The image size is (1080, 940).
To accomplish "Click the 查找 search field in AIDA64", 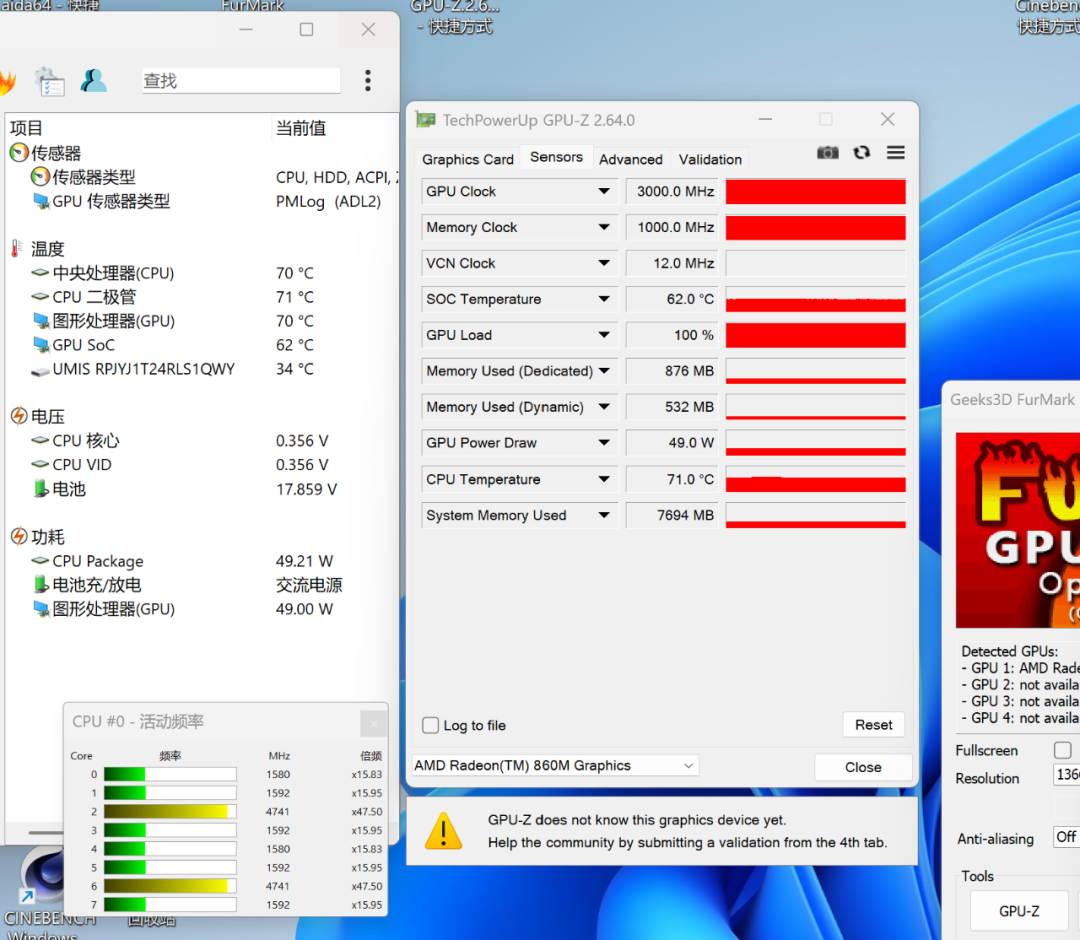I will click(241, 81).
